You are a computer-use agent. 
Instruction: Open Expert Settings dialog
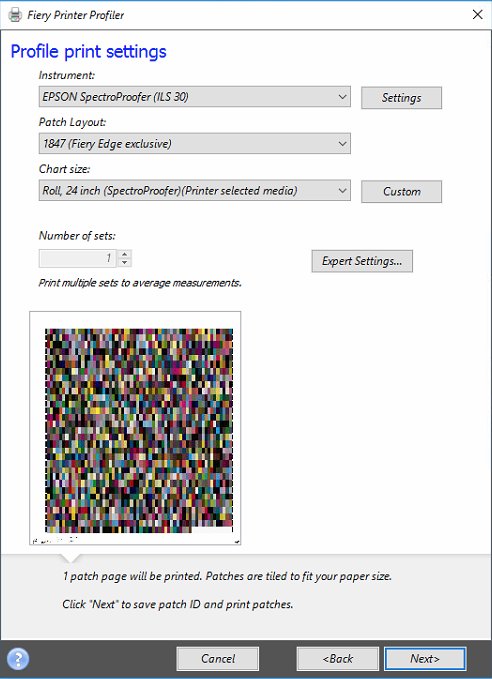coord(362,261)
